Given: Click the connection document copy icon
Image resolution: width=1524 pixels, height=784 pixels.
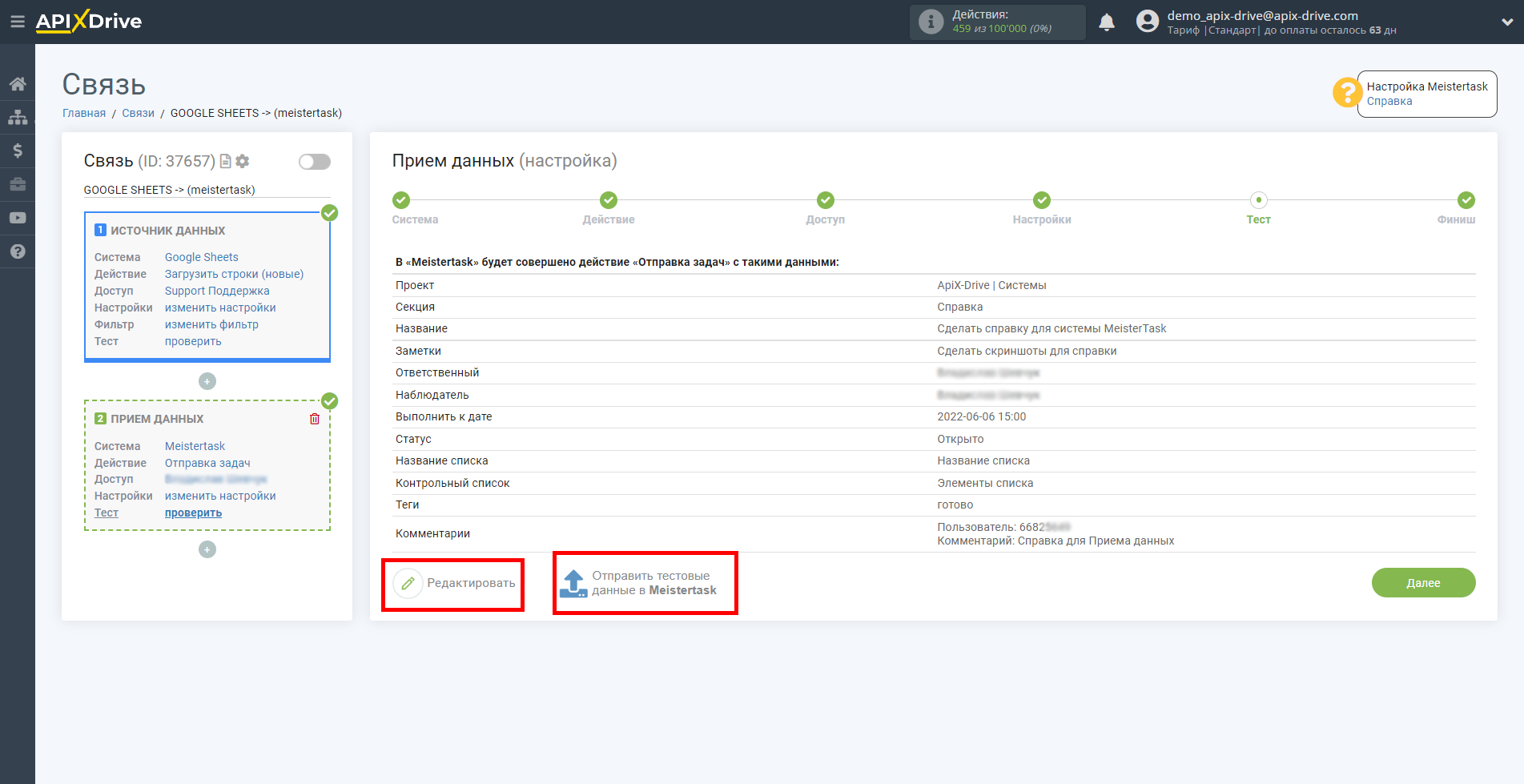Looking at the screenshot, I should (226, 161).
